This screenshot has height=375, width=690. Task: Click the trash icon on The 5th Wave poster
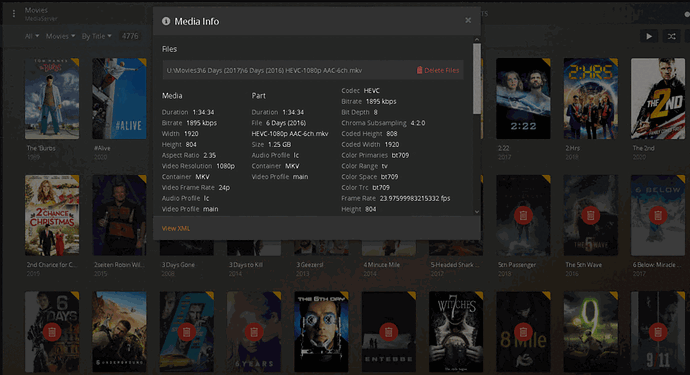tap(590, 215)
